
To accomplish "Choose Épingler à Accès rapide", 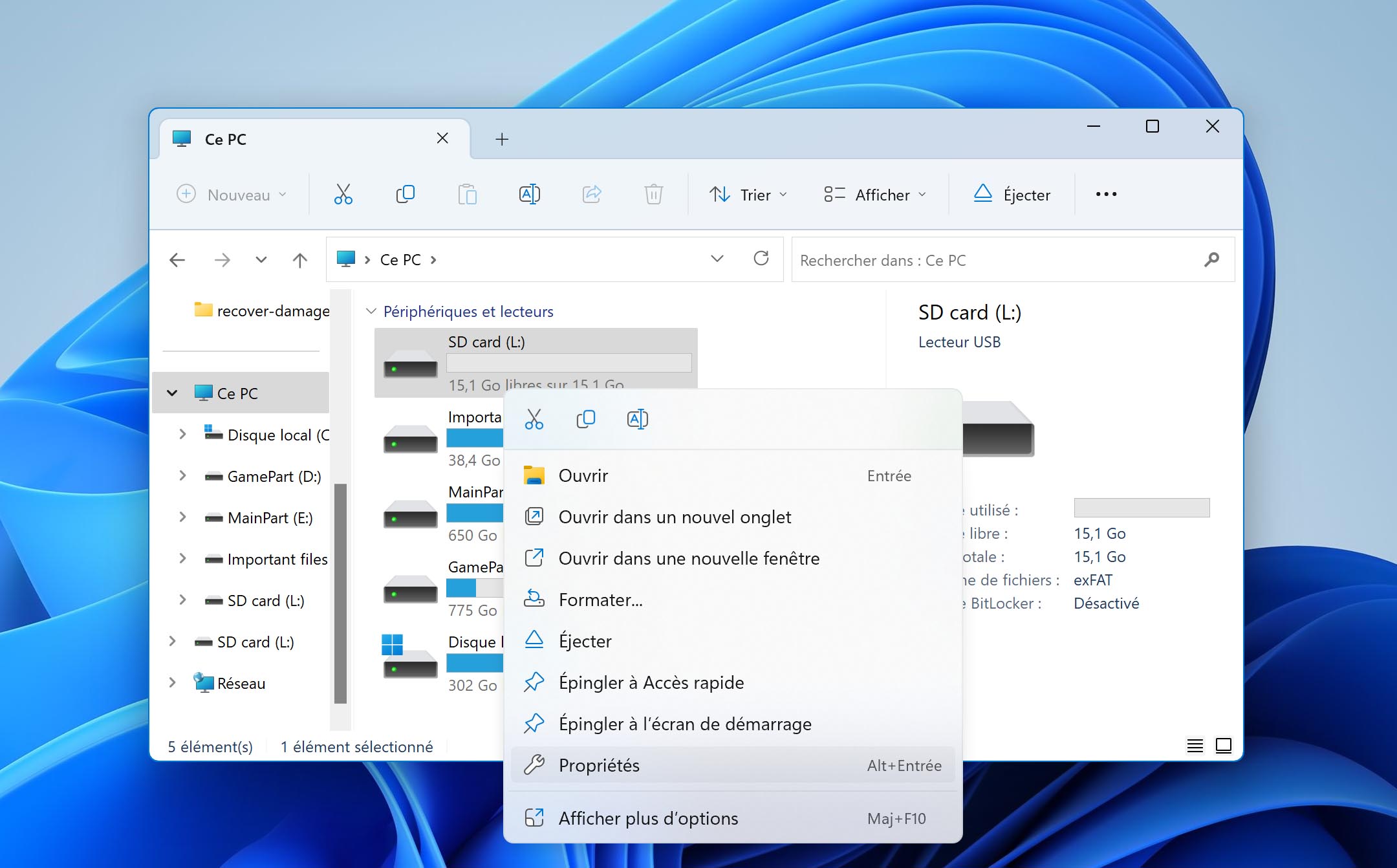I will coord(733,682).
